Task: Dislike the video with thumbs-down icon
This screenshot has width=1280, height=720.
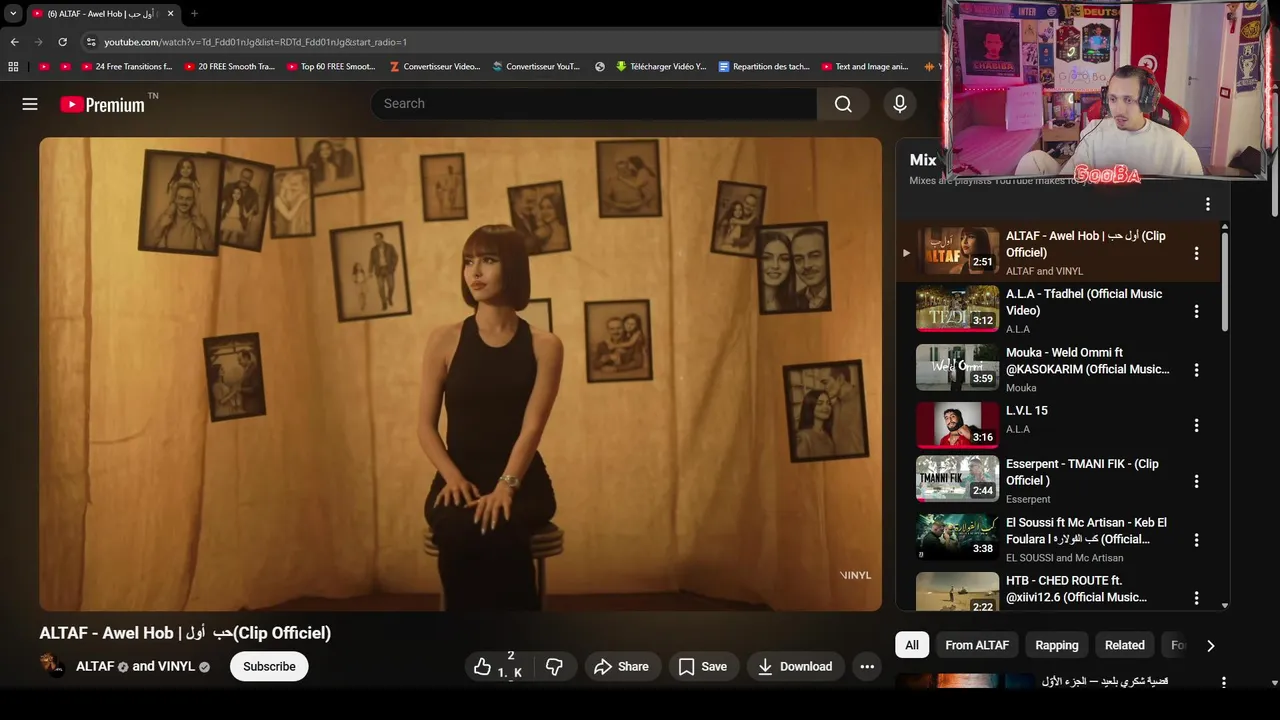Action: click(554, 667)
